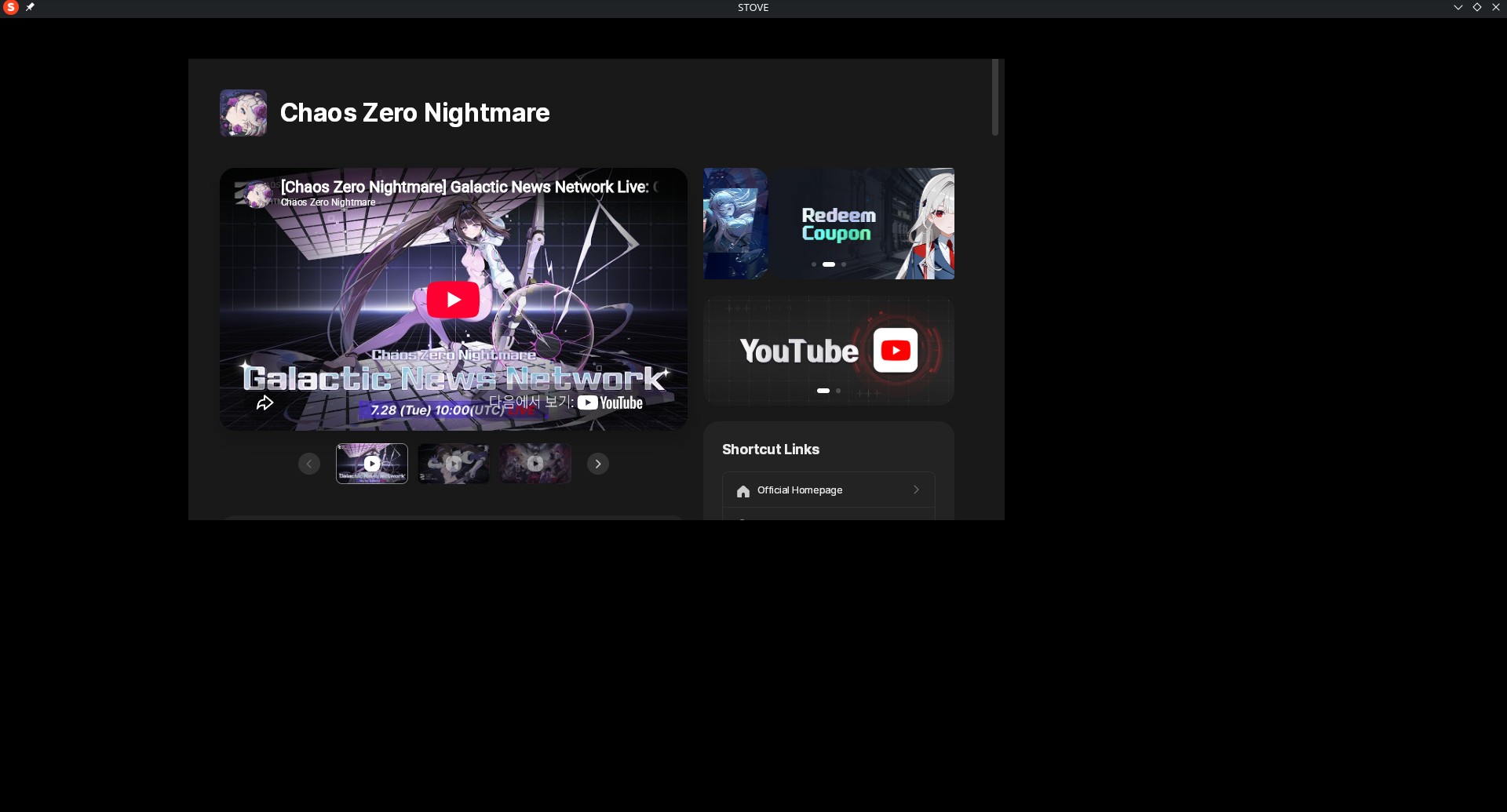Close the STOVE window
Image resolution: width=1507 pixels, height=812 pixels.
pyautogui.click(x=1496, y=7)
